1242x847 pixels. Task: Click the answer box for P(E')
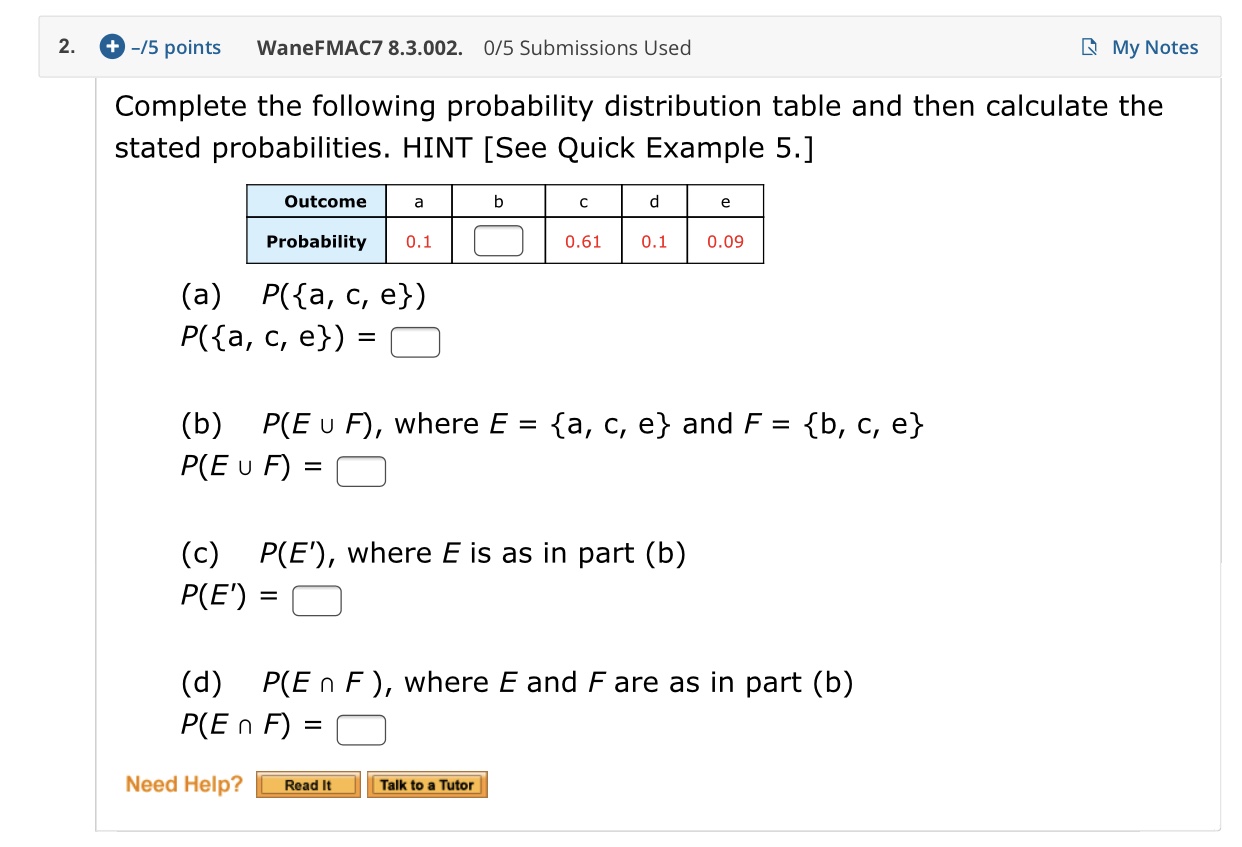click(x=316, y=600)
